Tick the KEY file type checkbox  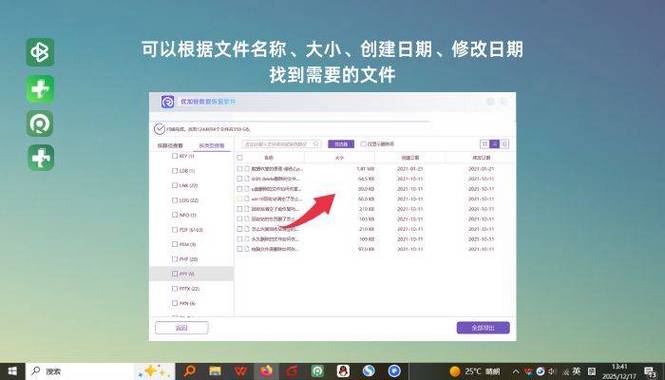point(175,156)
